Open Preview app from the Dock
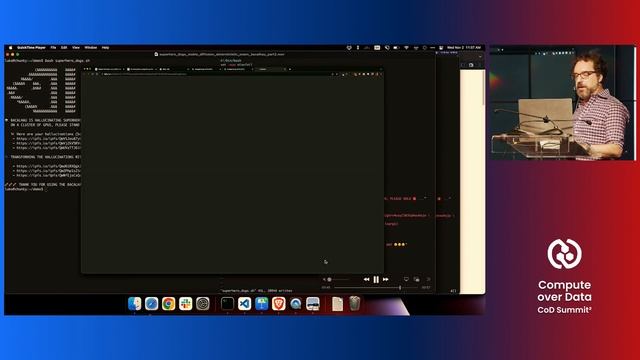 [x=313, y=304]
